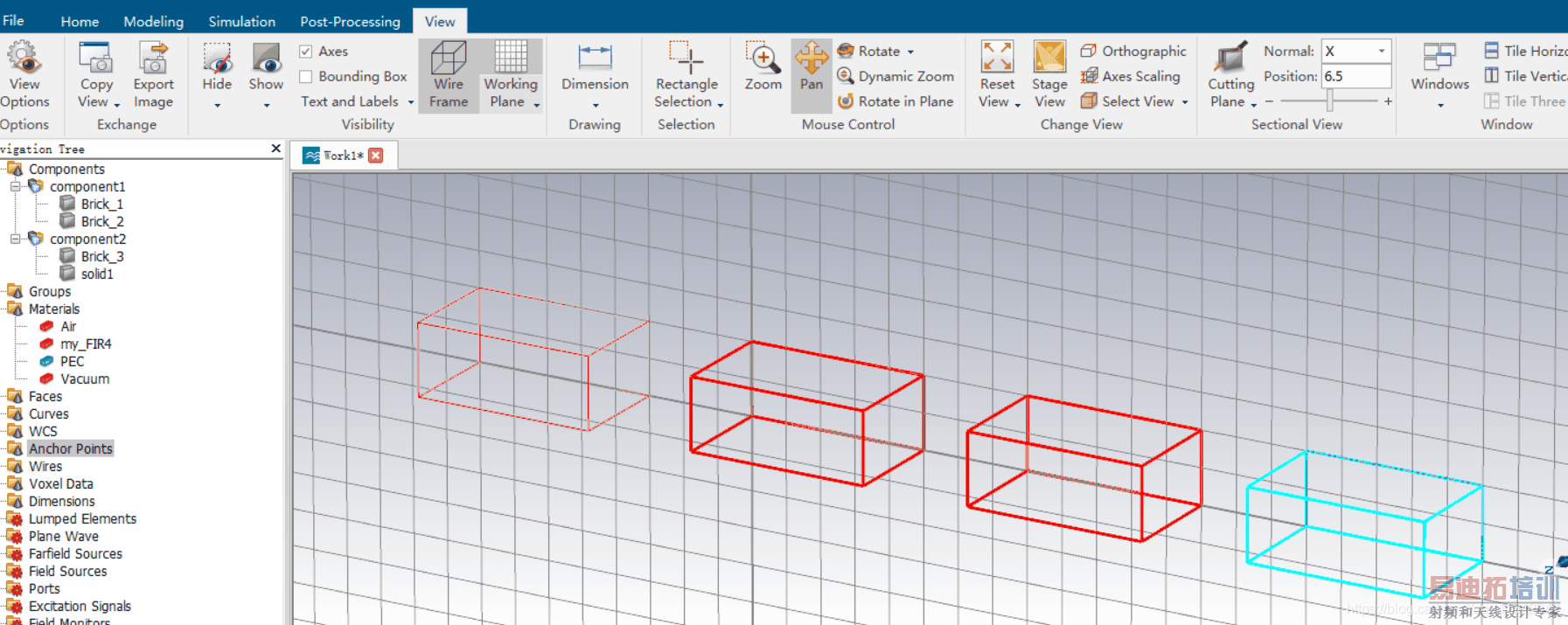Click the Show objects icon
This screenshot has width=1568, height=625.
coord(266,58)
